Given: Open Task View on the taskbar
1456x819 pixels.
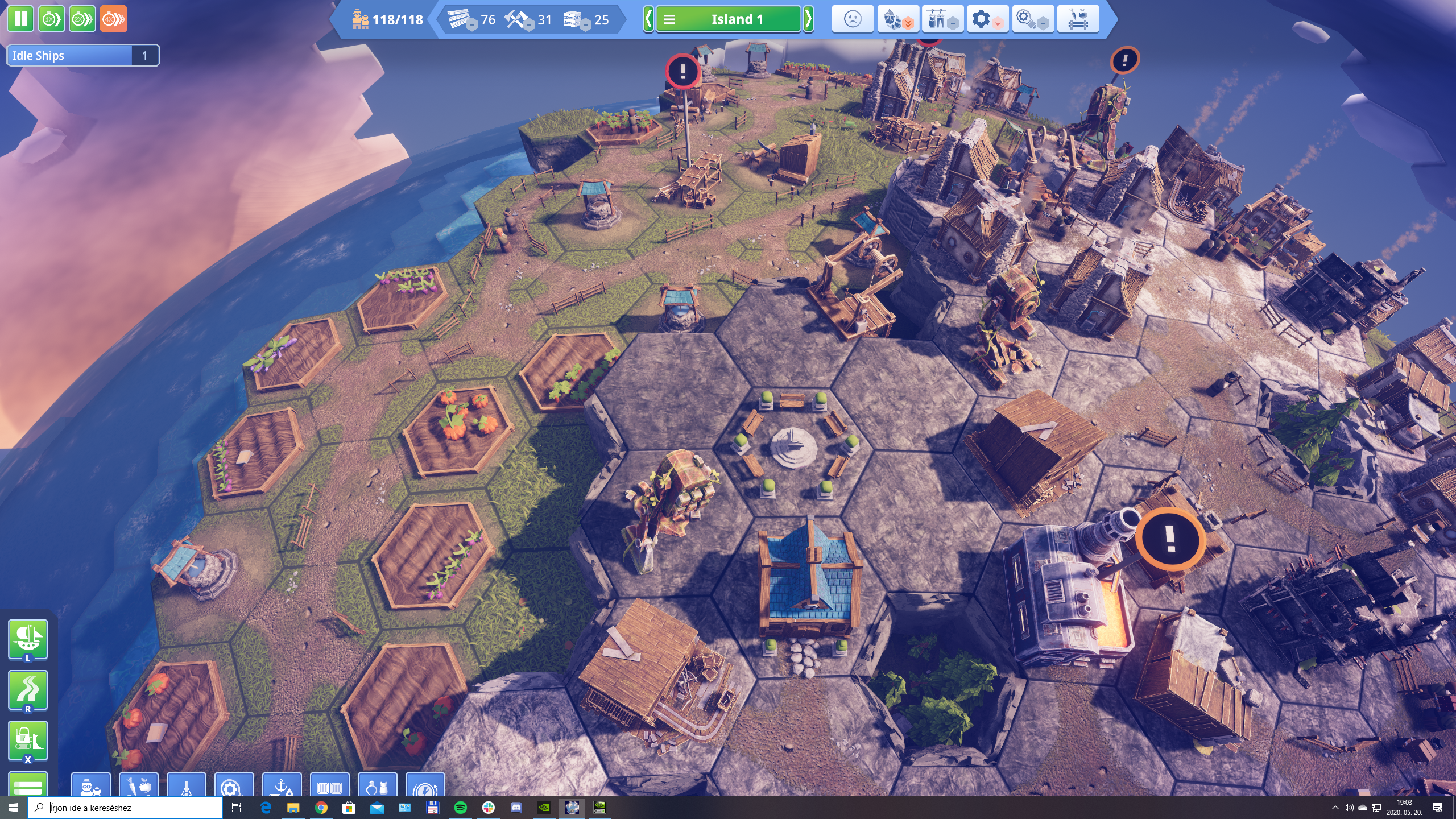Looking at the screenshot, I should coord(237,808).
